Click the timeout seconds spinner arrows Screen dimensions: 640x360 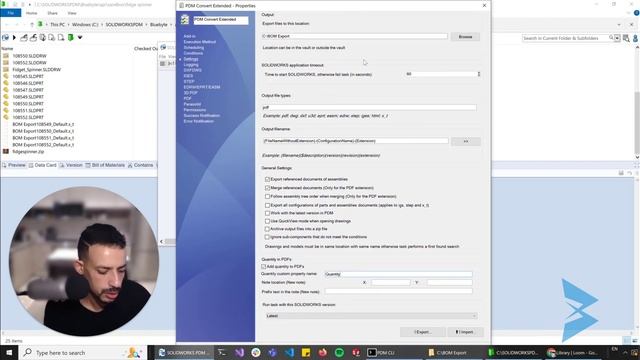tap(479, 74)
